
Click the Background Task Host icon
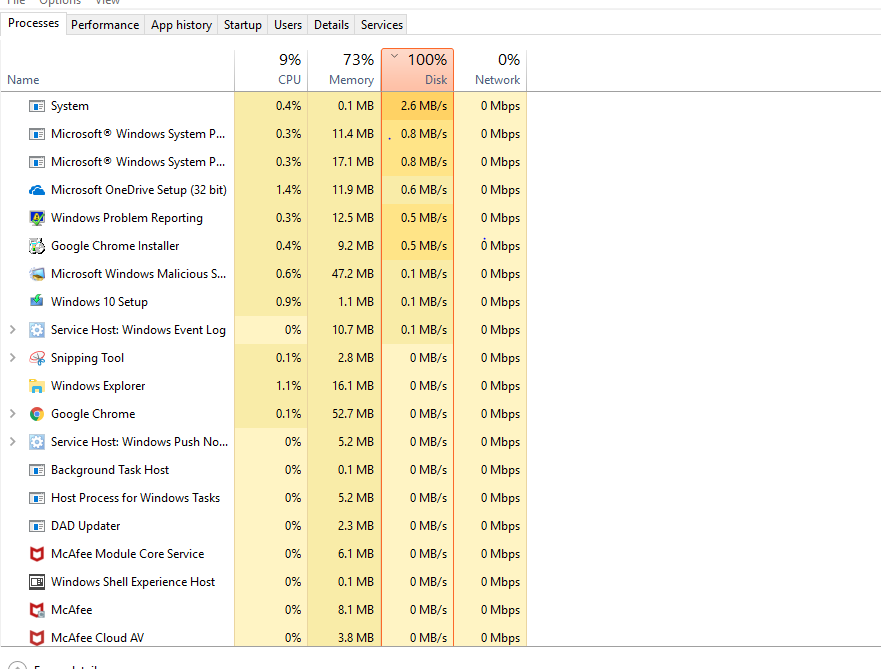tap(37, 470)
